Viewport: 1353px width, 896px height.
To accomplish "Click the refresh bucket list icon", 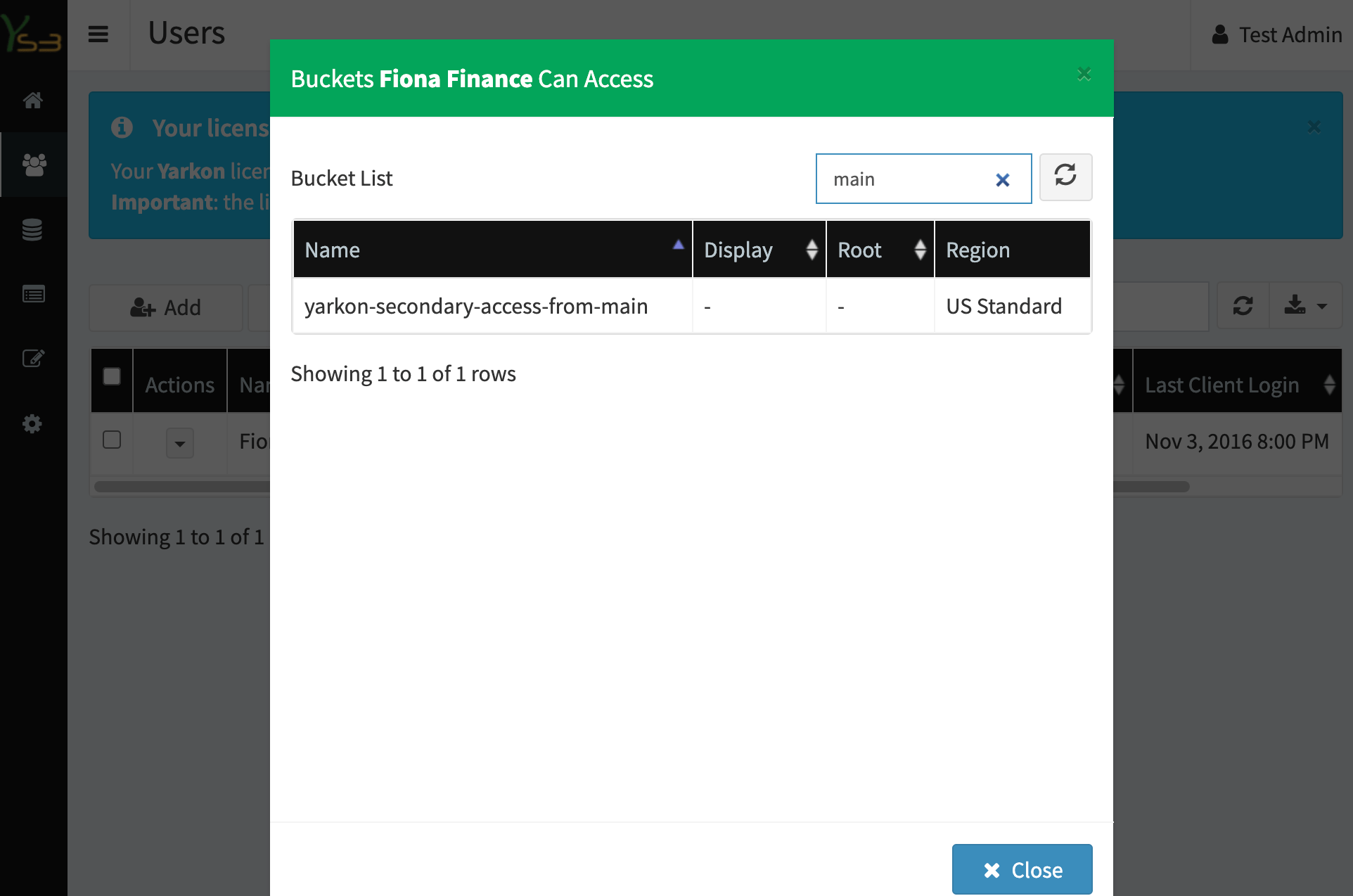I will pyautogui.click(x=1065, y=177).
